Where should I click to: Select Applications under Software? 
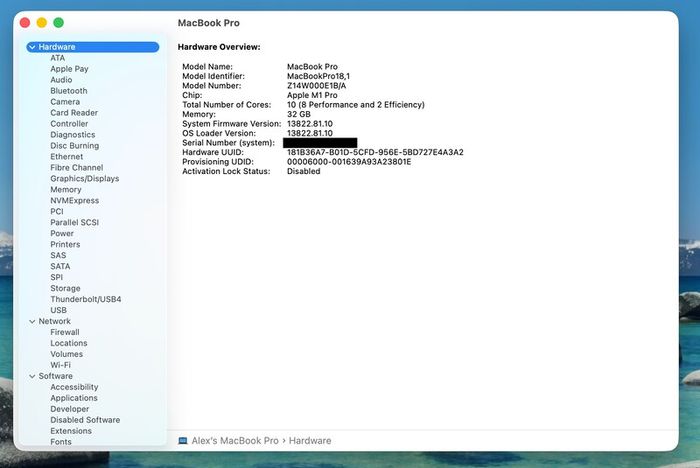click(74, 398)
